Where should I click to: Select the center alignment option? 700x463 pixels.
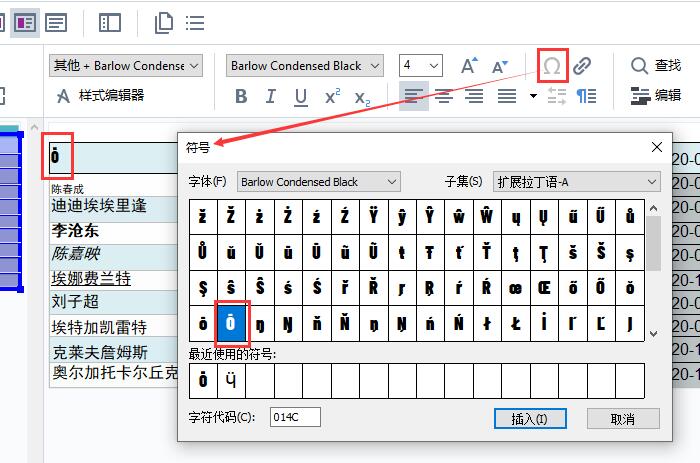[443, 97]
